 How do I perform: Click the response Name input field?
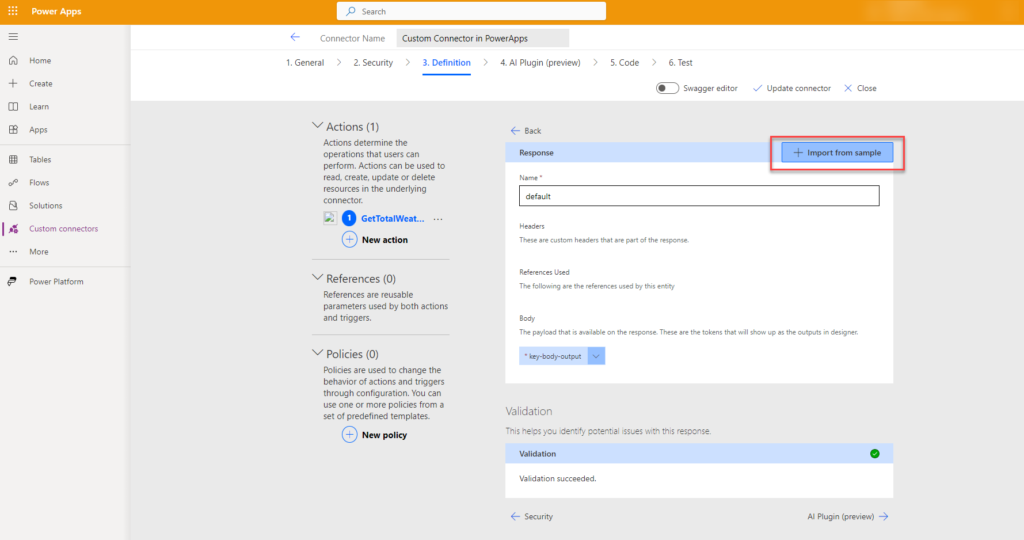pos(698,197)
